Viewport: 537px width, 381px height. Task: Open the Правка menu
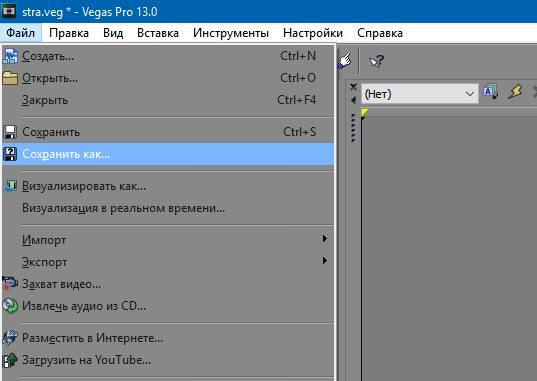coord(69,33)
